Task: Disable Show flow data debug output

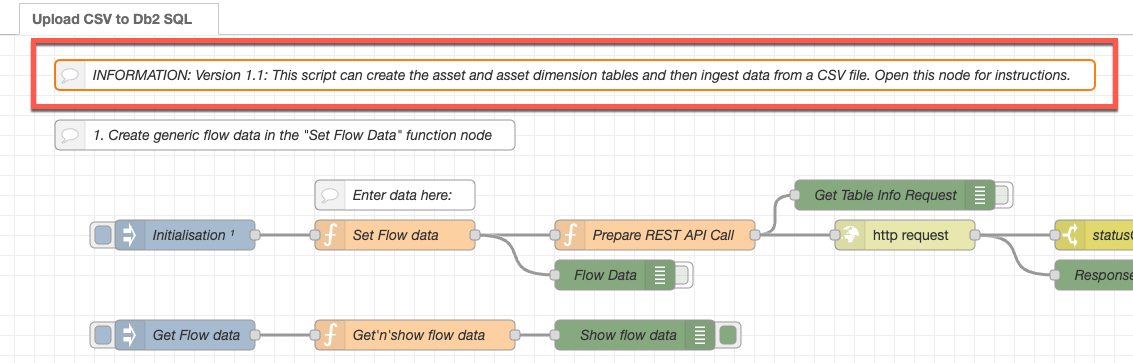Action: pos(728,335)
